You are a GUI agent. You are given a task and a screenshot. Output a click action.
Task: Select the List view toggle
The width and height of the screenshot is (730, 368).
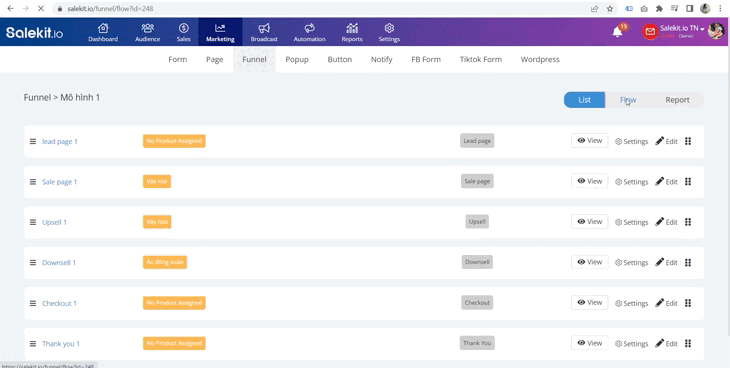[x=584, y=100]
